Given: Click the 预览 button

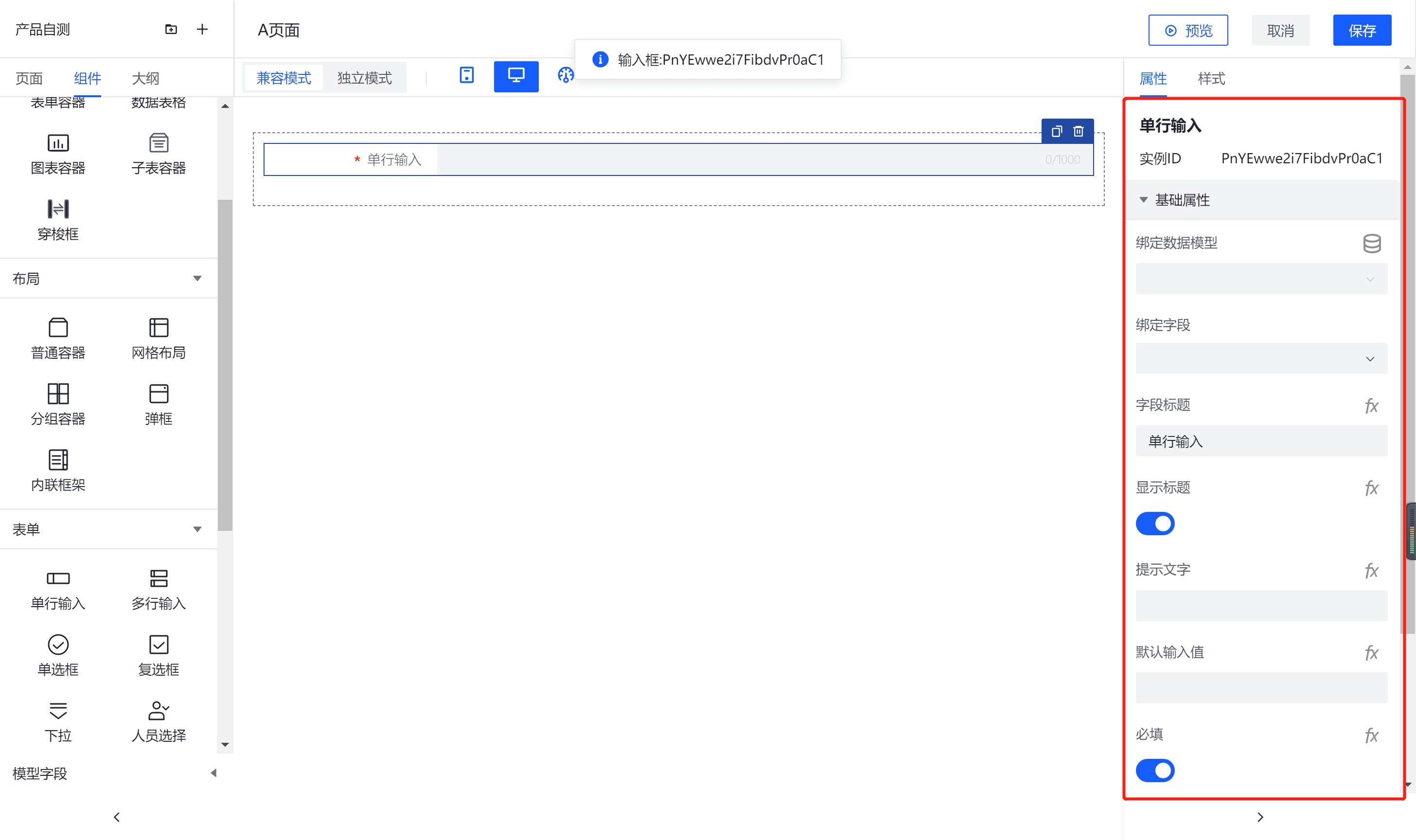Looking at the screenshot, I should tap(1188, 31).
